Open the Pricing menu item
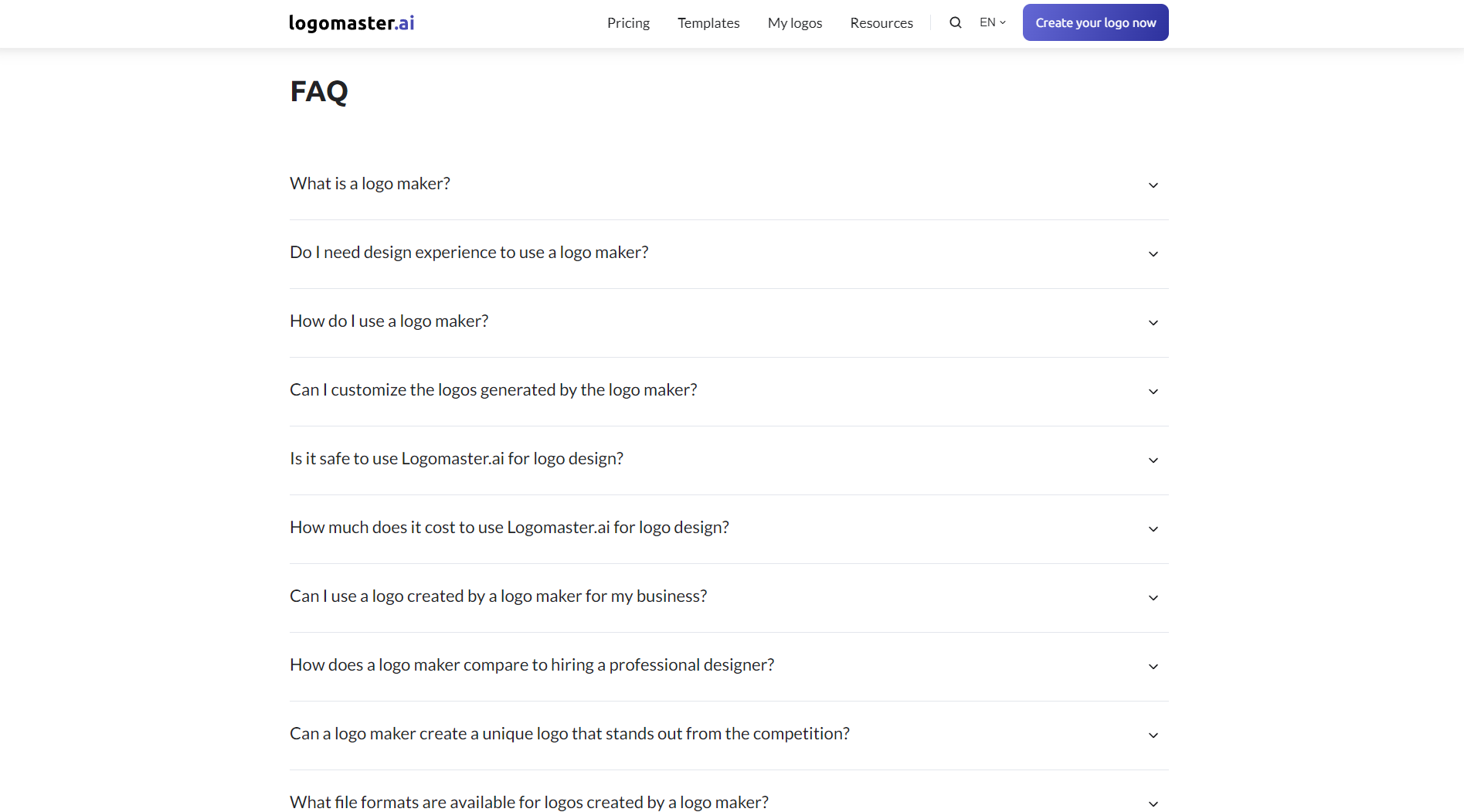This screenshot has width=1464, height=812. (x=628, y=23)
